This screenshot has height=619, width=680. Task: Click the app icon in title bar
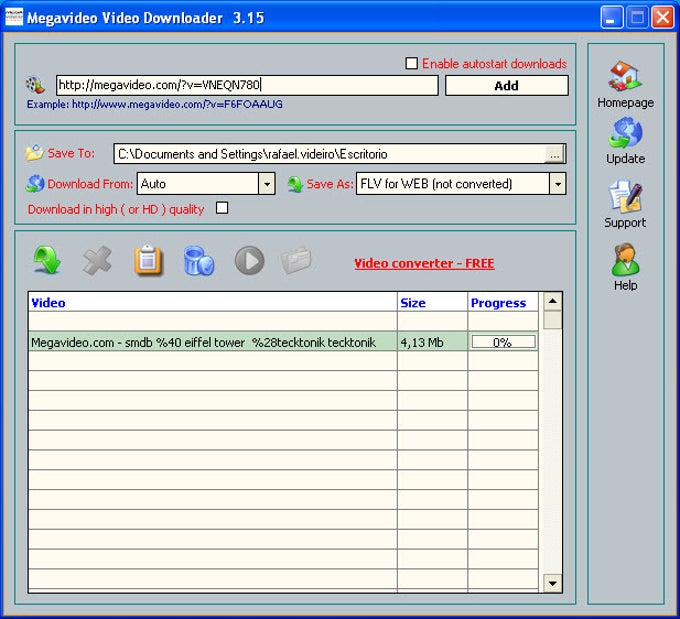point(14,16)
